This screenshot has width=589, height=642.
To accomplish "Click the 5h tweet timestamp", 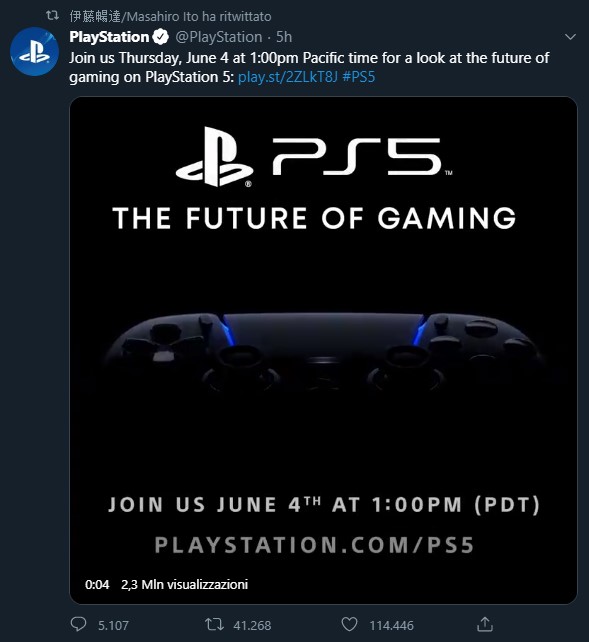I will click(x=284, y=37).
